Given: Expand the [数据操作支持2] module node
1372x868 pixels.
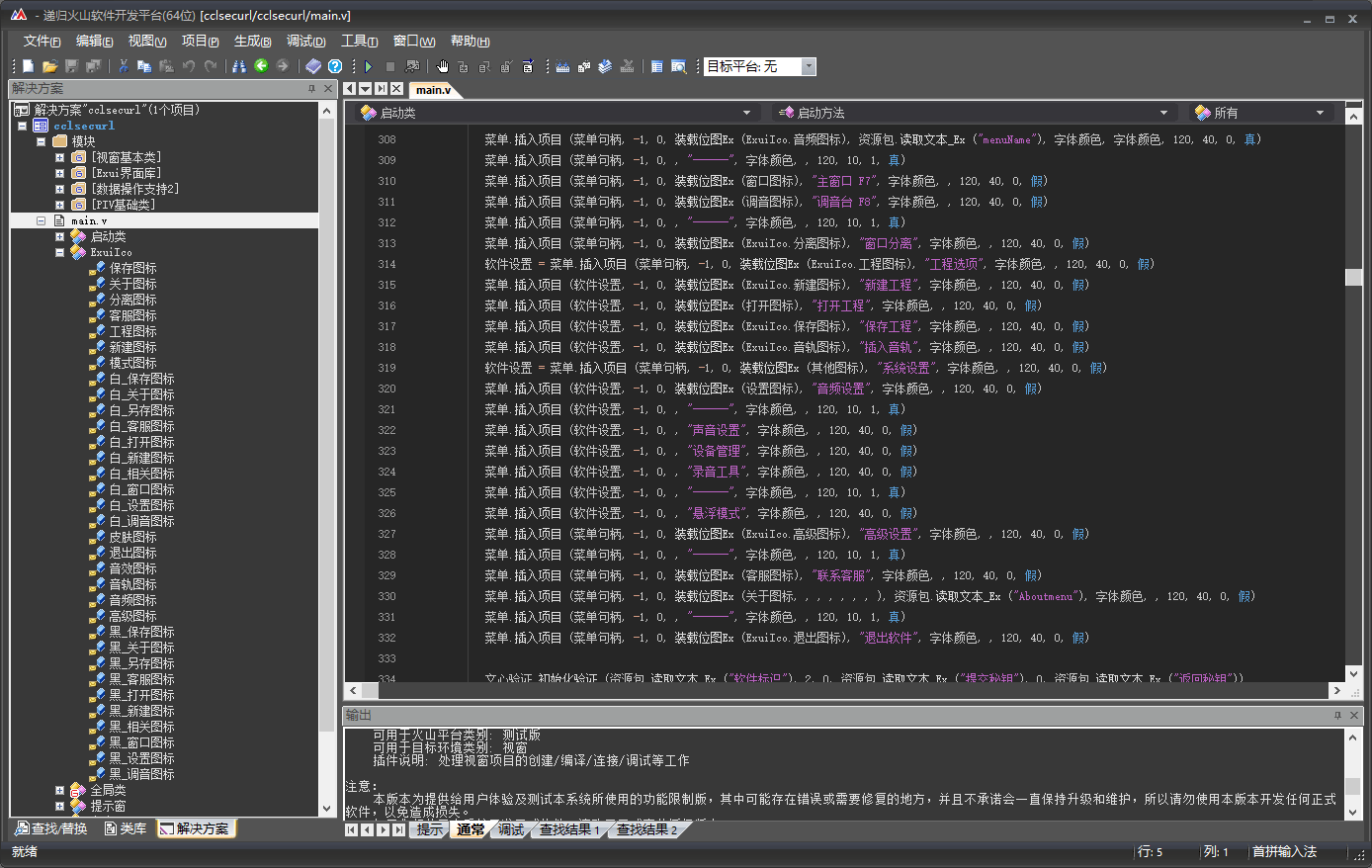Looking at the screenshot, I should coord(59,189).
